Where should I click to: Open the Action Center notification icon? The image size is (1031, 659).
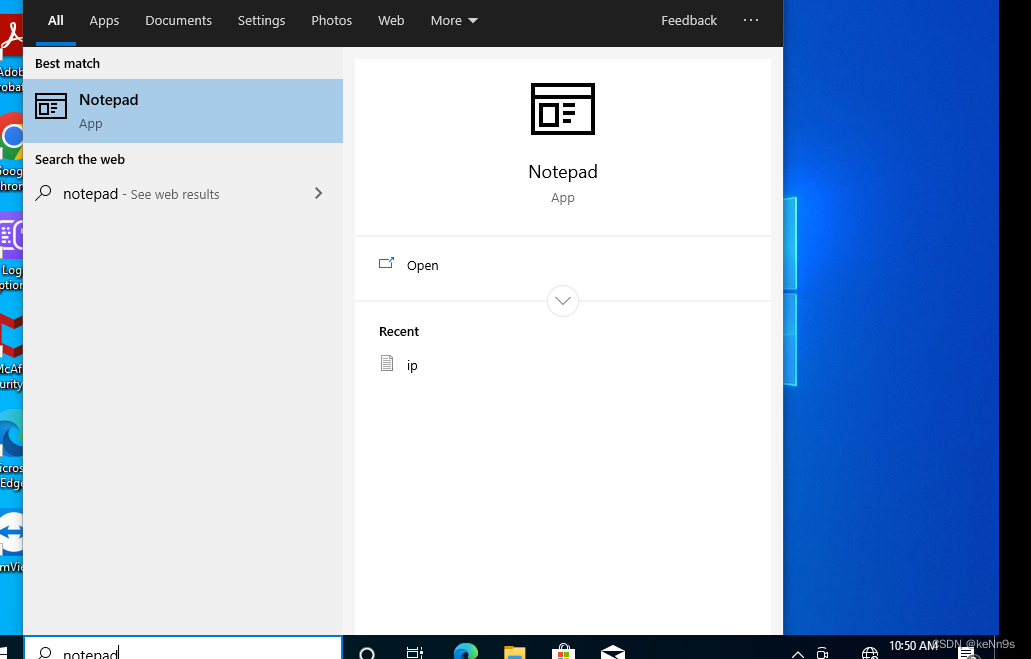tap(967, 653)
